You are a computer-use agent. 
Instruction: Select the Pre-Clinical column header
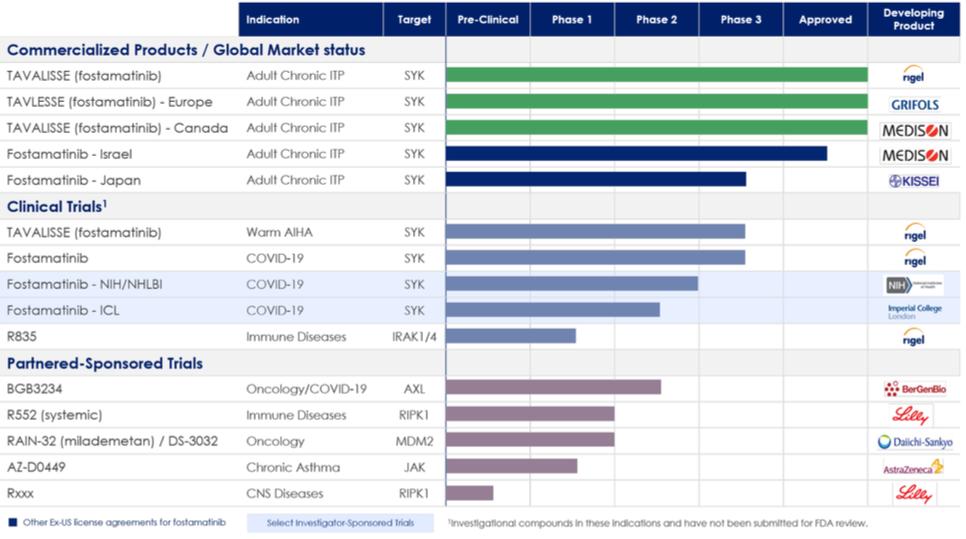[488, 19]
